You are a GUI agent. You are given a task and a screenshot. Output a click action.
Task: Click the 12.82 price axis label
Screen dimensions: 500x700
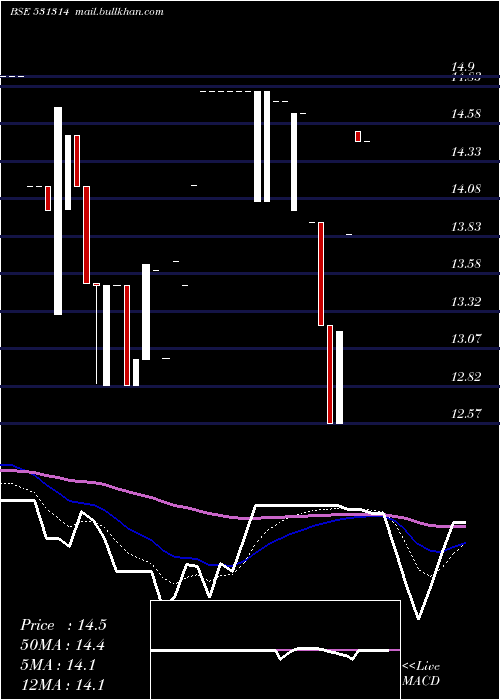466,377
